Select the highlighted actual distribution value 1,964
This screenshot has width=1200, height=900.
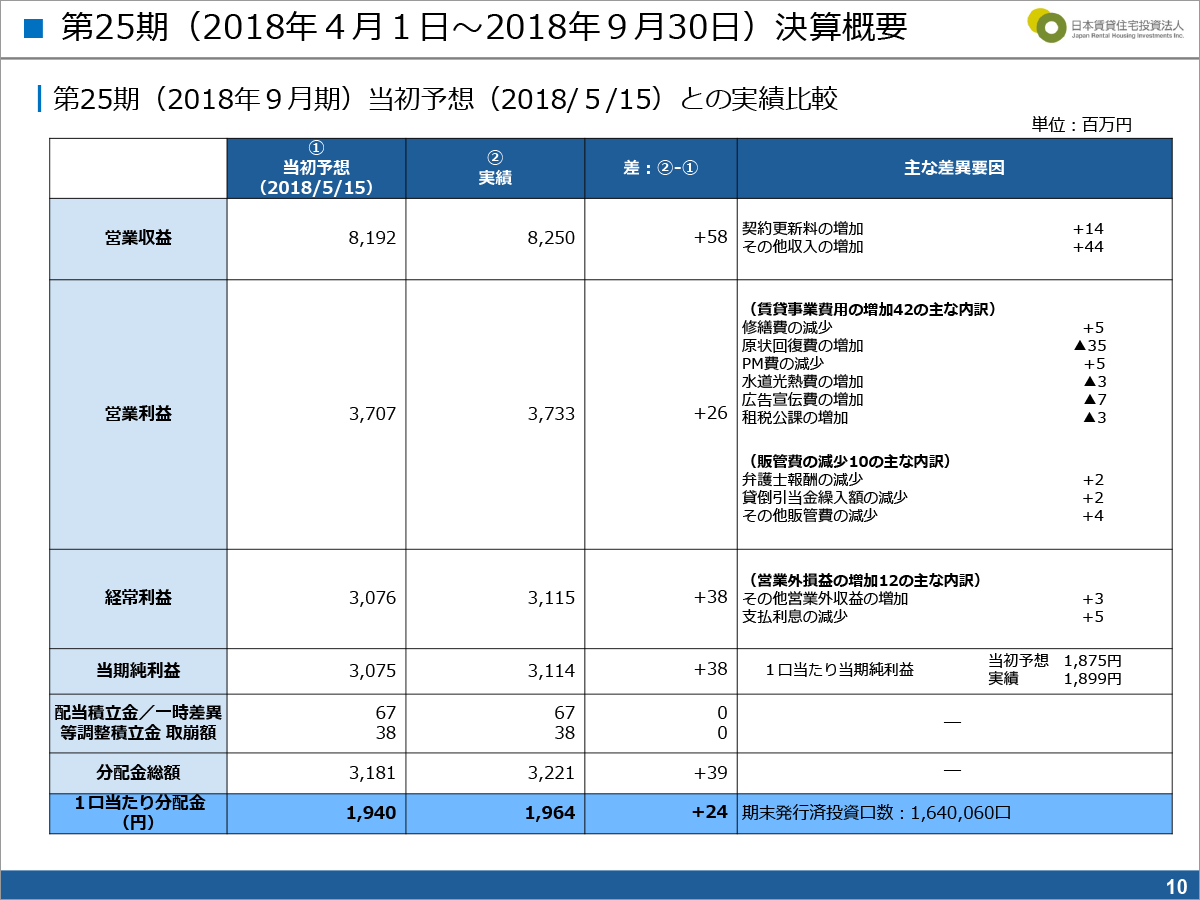click(551, 813)
